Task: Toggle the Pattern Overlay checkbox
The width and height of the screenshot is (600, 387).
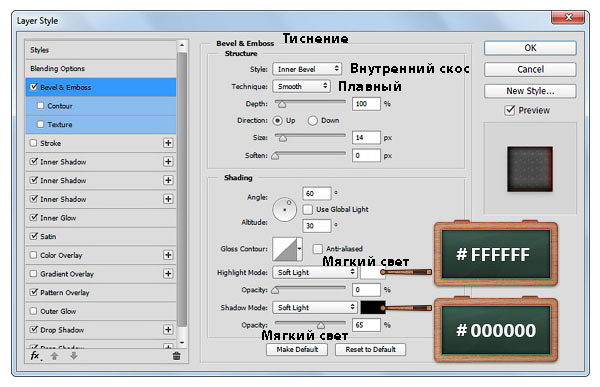Action: click(x=34, y=292)
